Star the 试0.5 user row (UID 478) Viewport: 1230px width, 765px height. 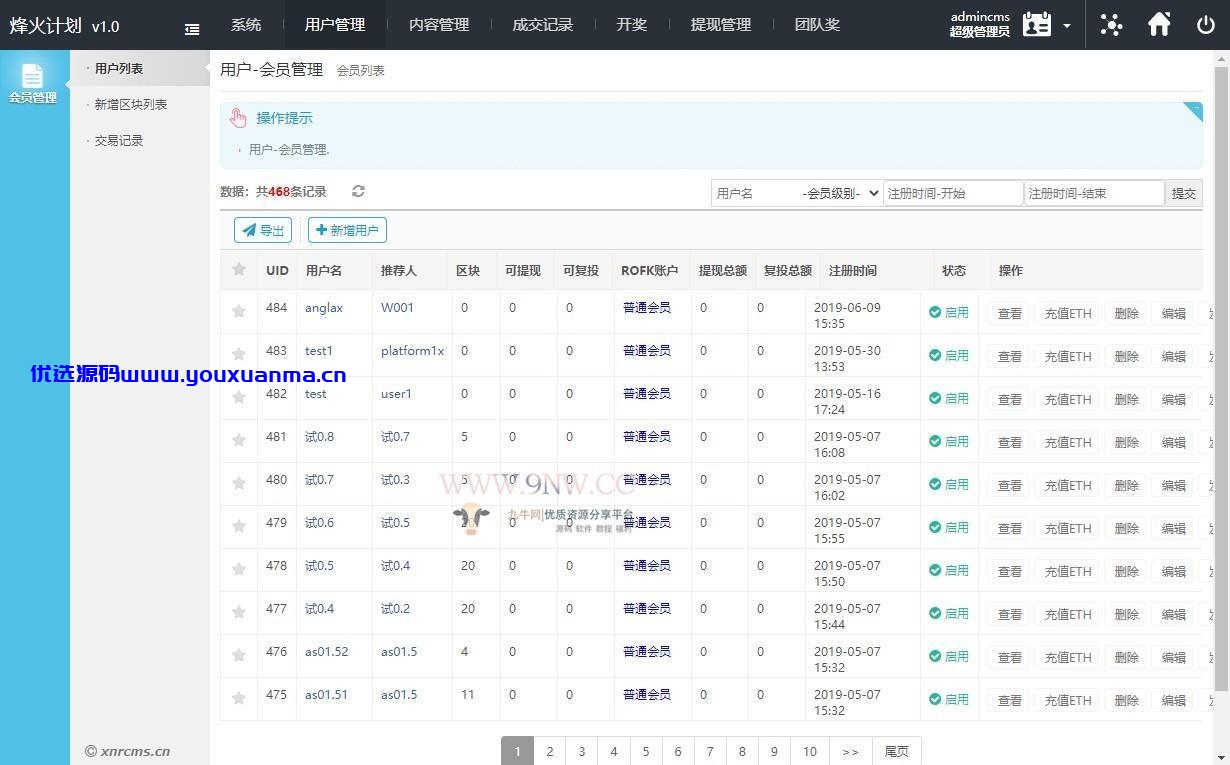pyautogui.click(x=239, y=569)
